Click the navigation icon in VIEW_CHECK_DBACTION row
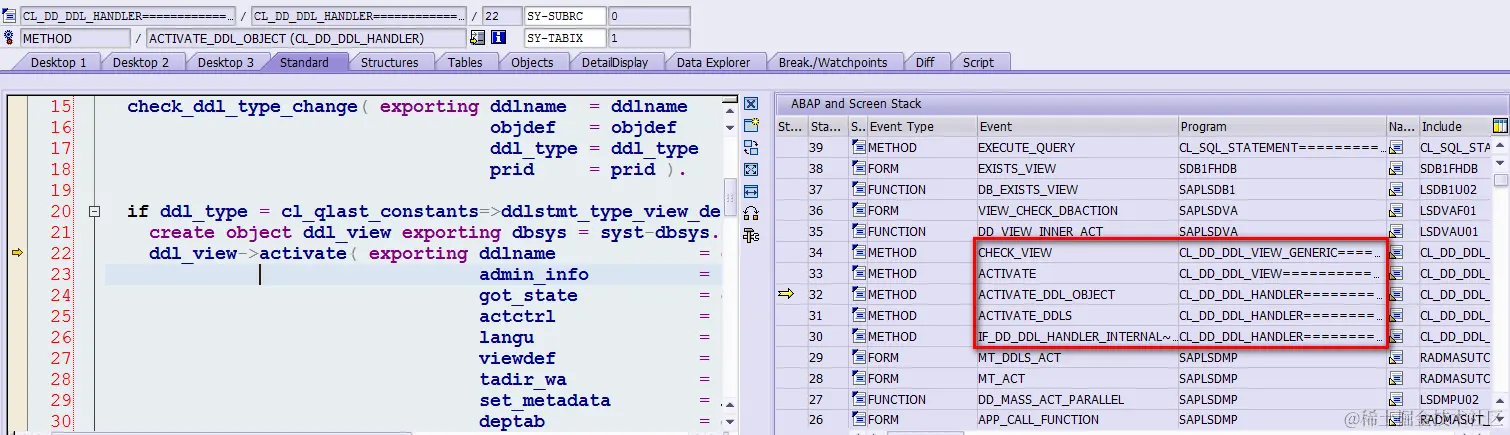1510x435 pixels. tap(1395, 211)
